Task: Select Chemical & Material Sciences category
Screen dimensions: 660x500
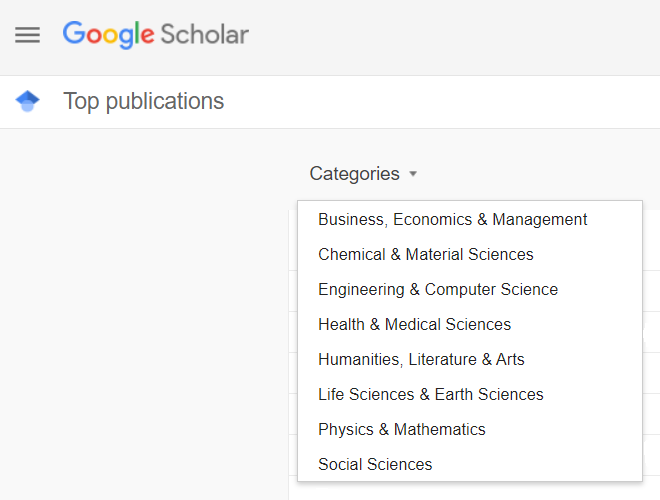Action: coord(470,254)
